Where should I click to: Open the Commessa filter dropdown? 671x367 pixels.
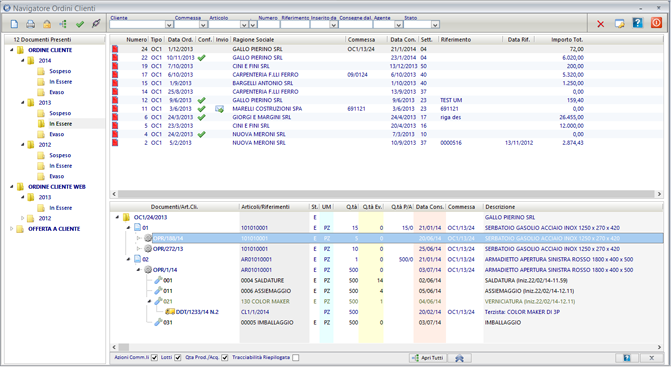coord(203,25)
